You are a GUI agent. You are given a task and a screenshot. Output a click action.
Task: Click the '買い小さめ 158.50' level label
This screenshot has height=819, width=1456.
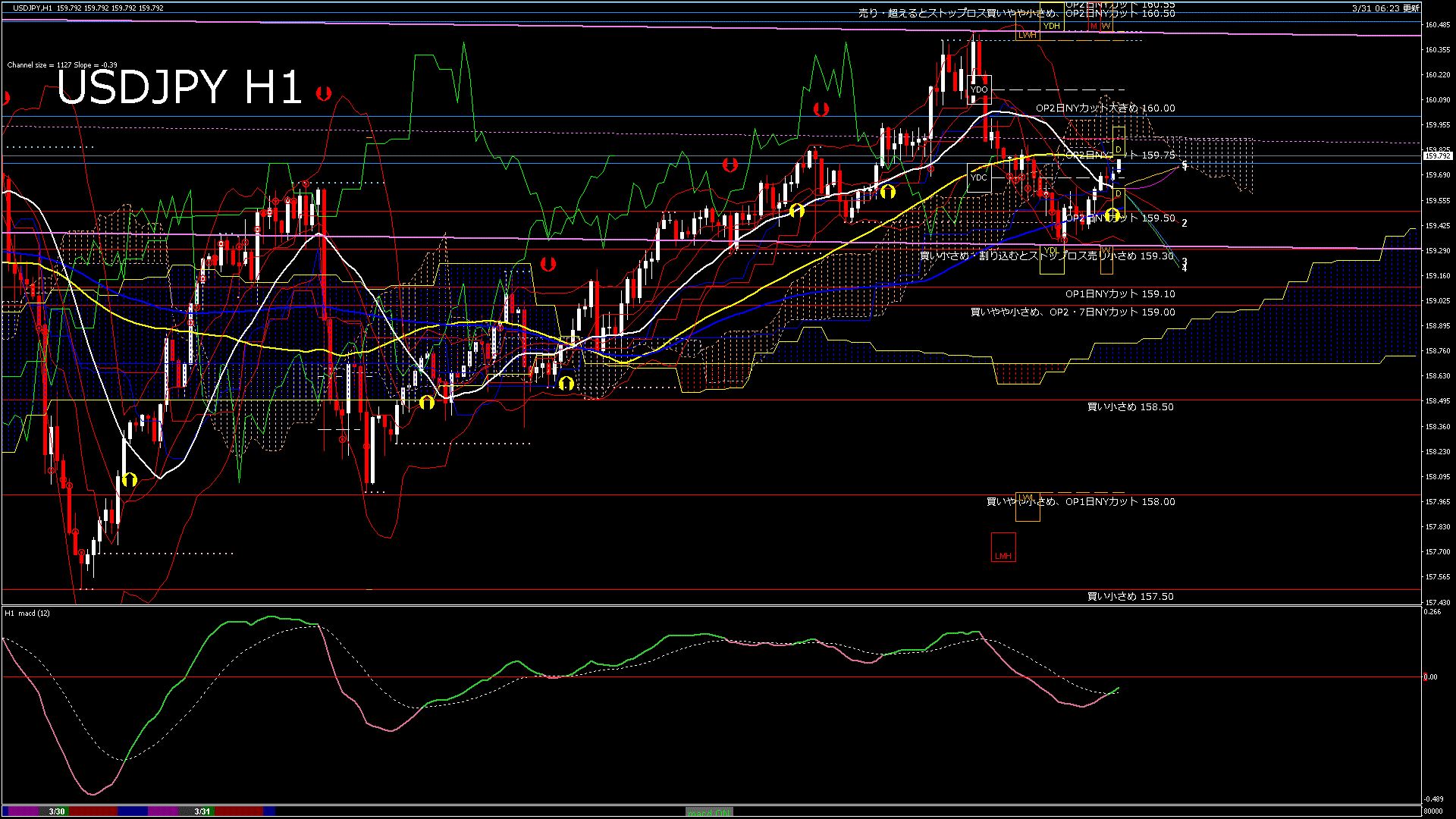pyautogui.click(x=1130, y=407)
